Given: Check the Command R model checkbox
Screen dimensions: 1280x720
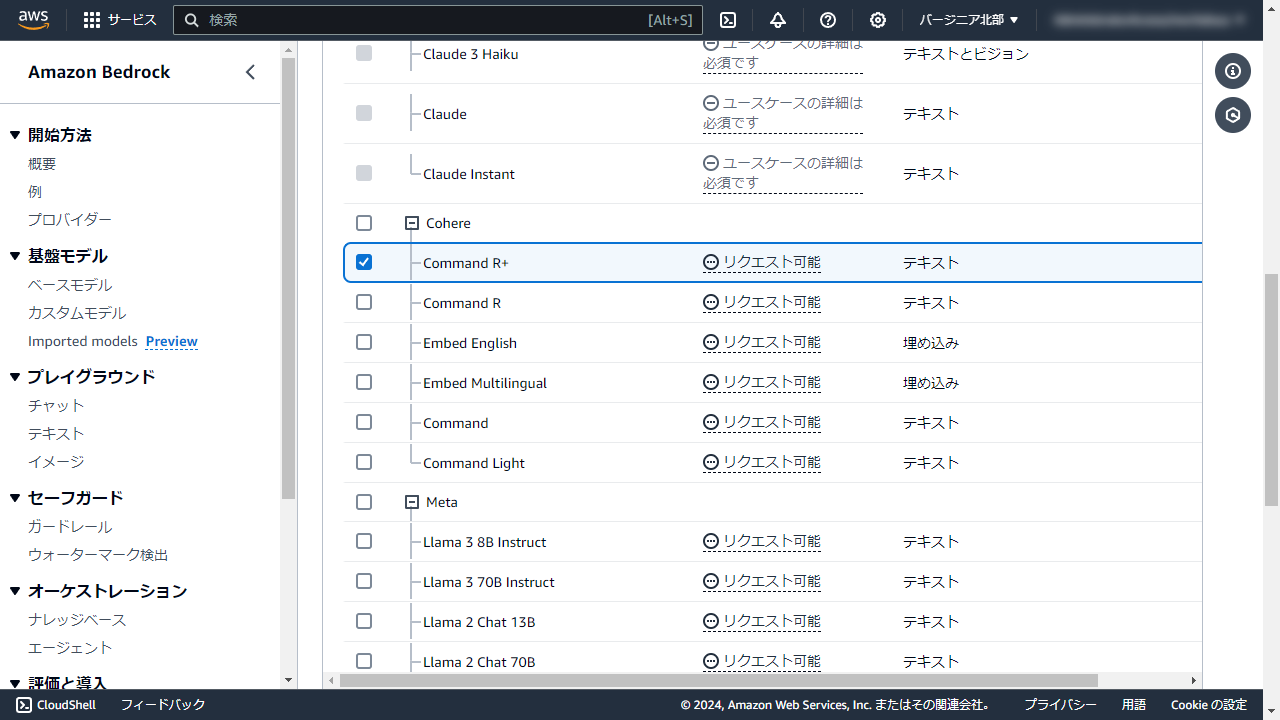Looking at the screenshot, I should tap(364, 302).
